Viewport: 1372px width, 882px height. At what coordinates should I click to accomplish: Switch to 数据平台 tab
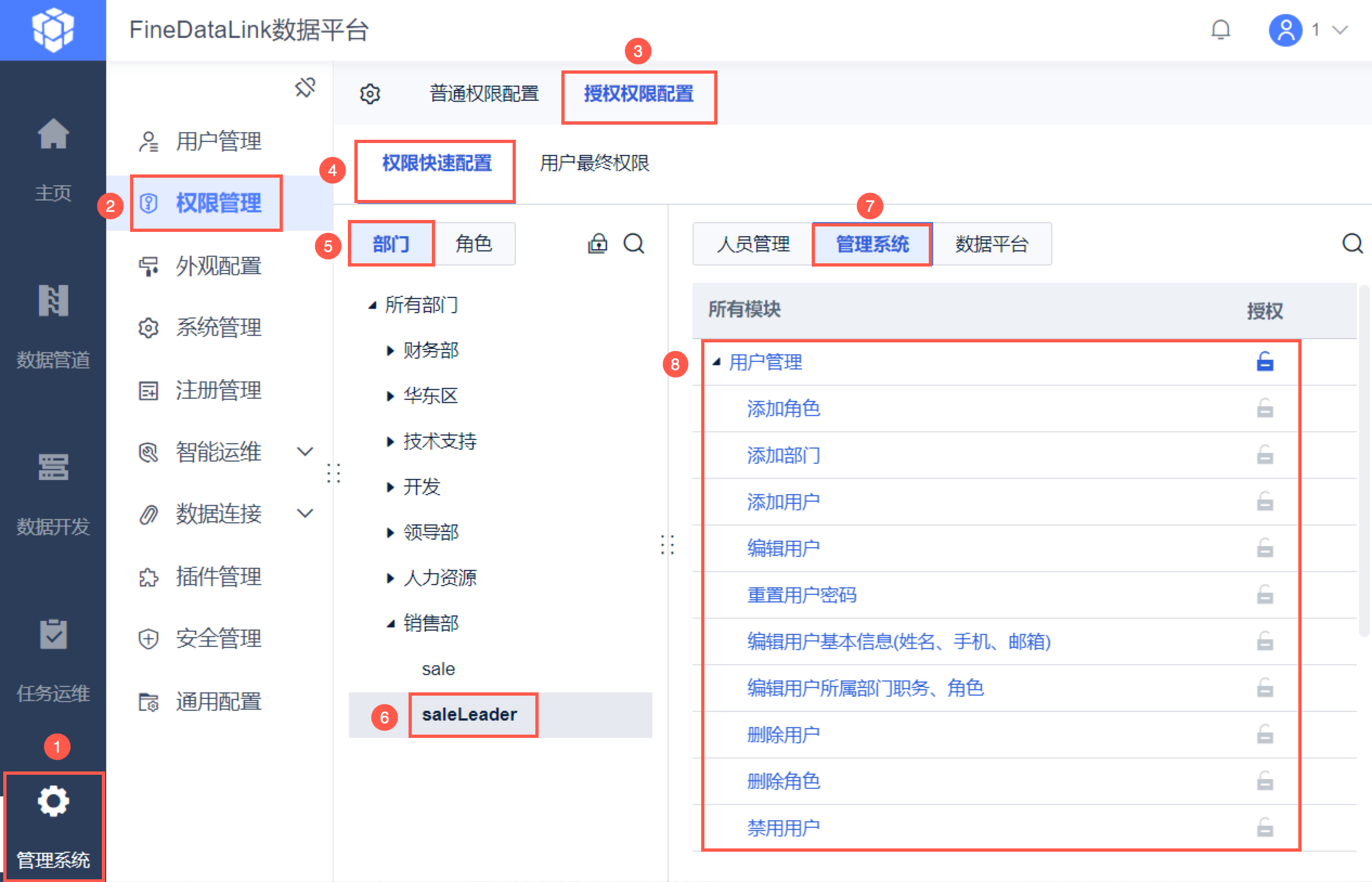[991, 244]
